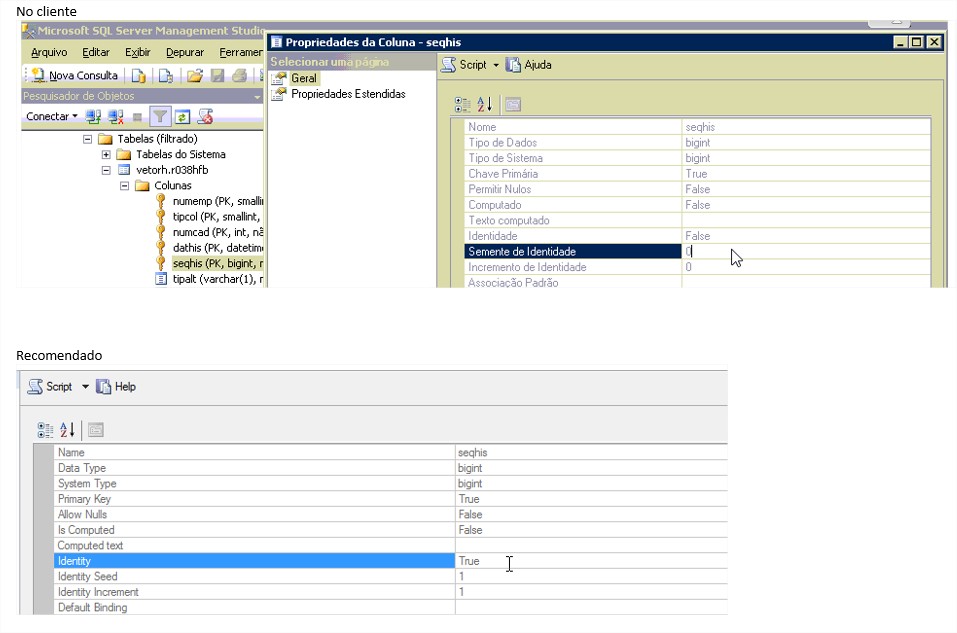Viewport: 957px width, 633px height.
Task: Collapse the Tabelas (filtrado) tree node
Action: [88, 139]
